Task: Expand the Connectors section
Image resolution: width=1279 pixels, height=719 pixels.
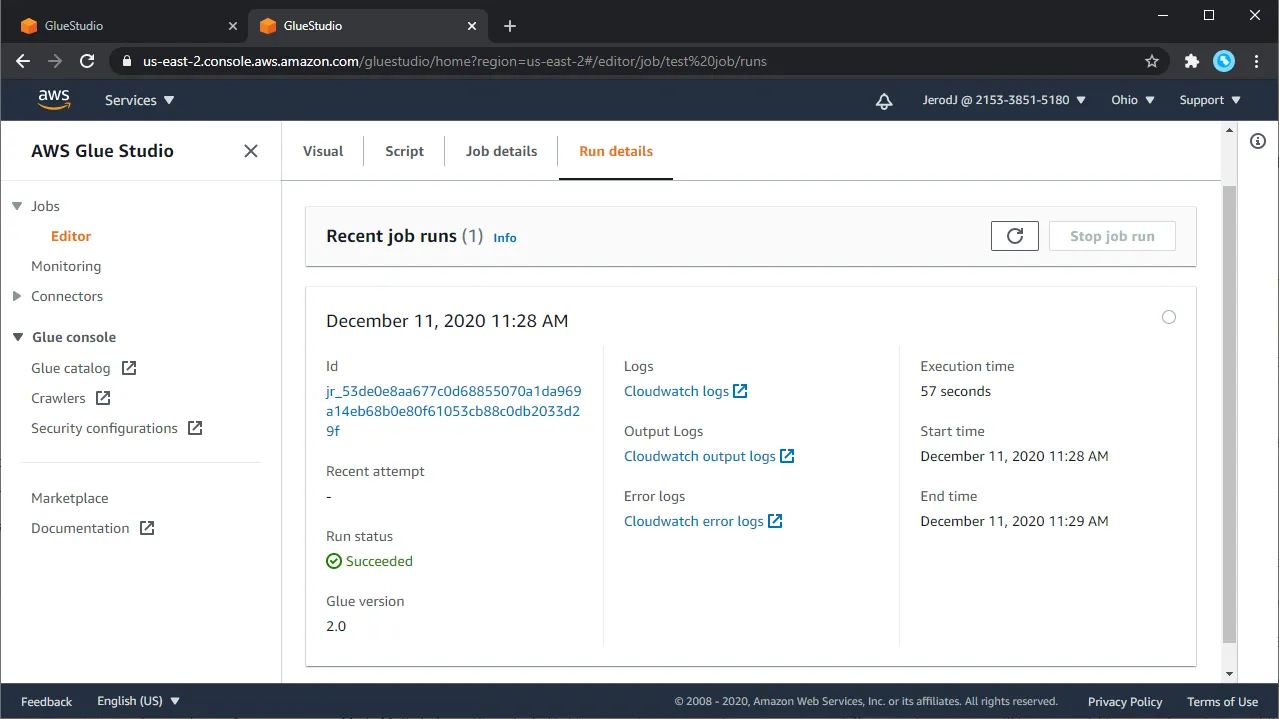Action: coord(16,296)
